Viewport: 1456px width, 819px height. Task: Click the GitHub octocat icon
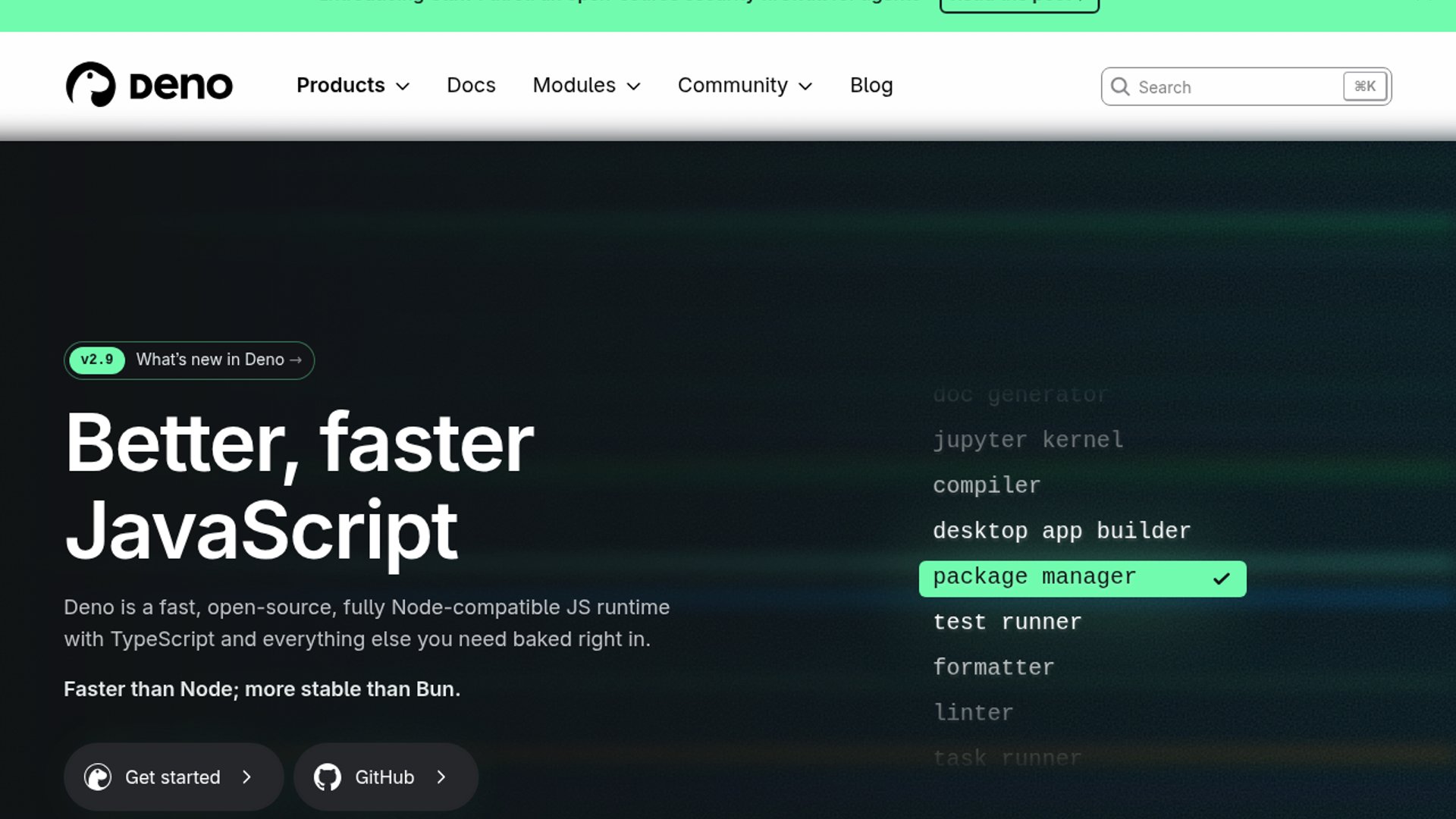328,777
